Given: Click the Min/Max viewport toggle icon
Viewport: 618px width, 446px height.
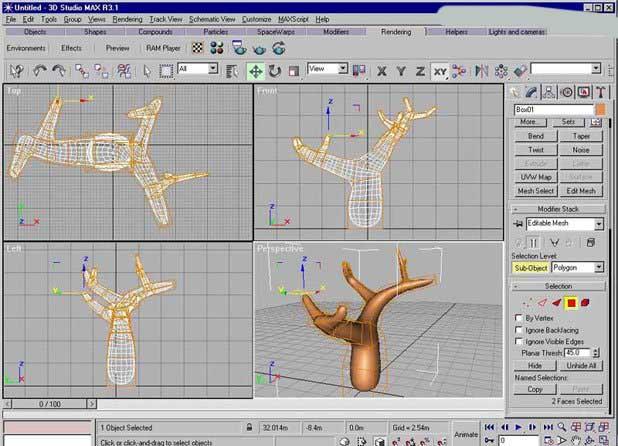Looking at the screenshot, I should [604, 440].
